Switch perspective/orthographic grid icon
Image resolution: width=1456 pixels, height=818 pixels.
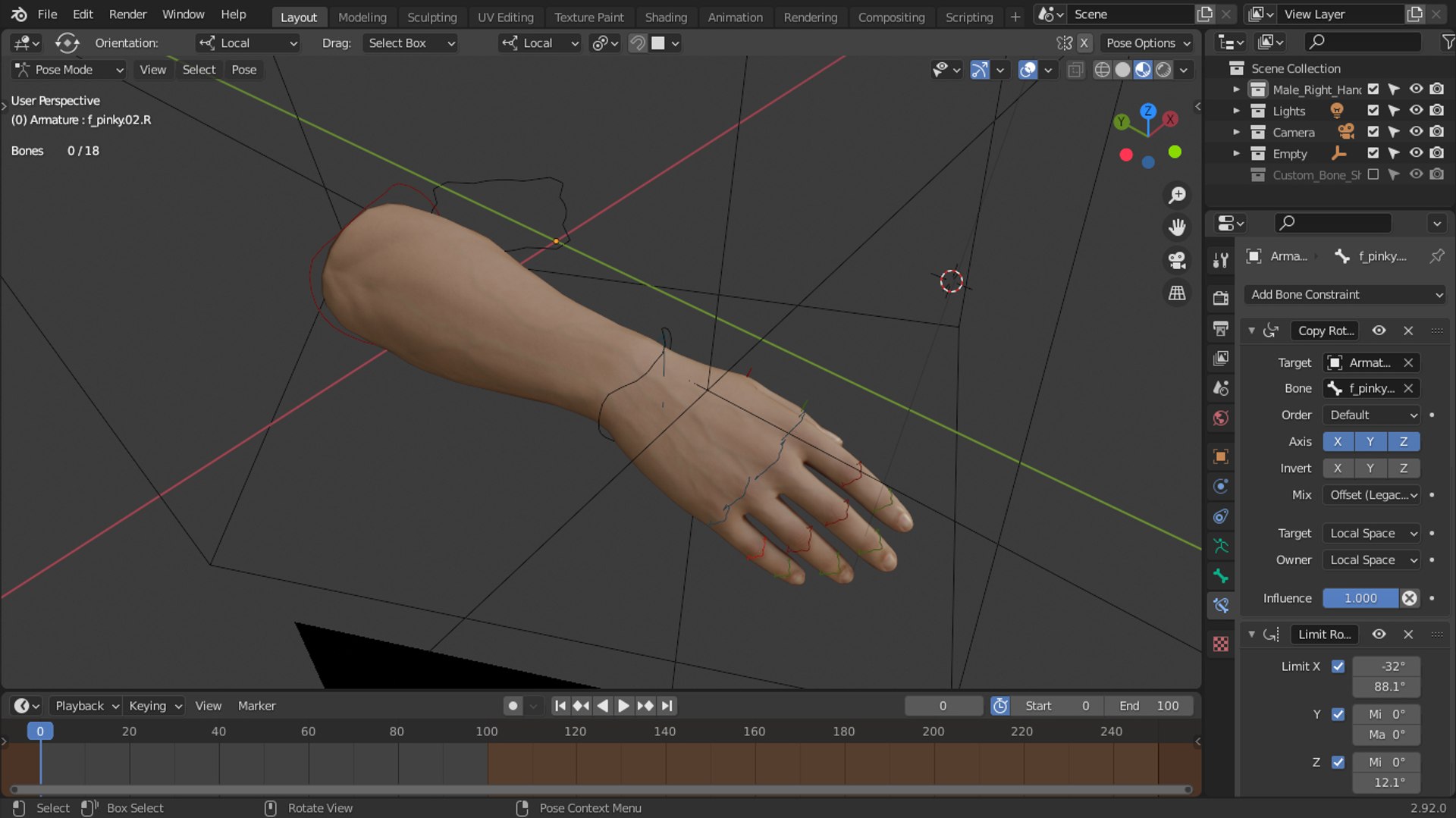coord(1177,293)
